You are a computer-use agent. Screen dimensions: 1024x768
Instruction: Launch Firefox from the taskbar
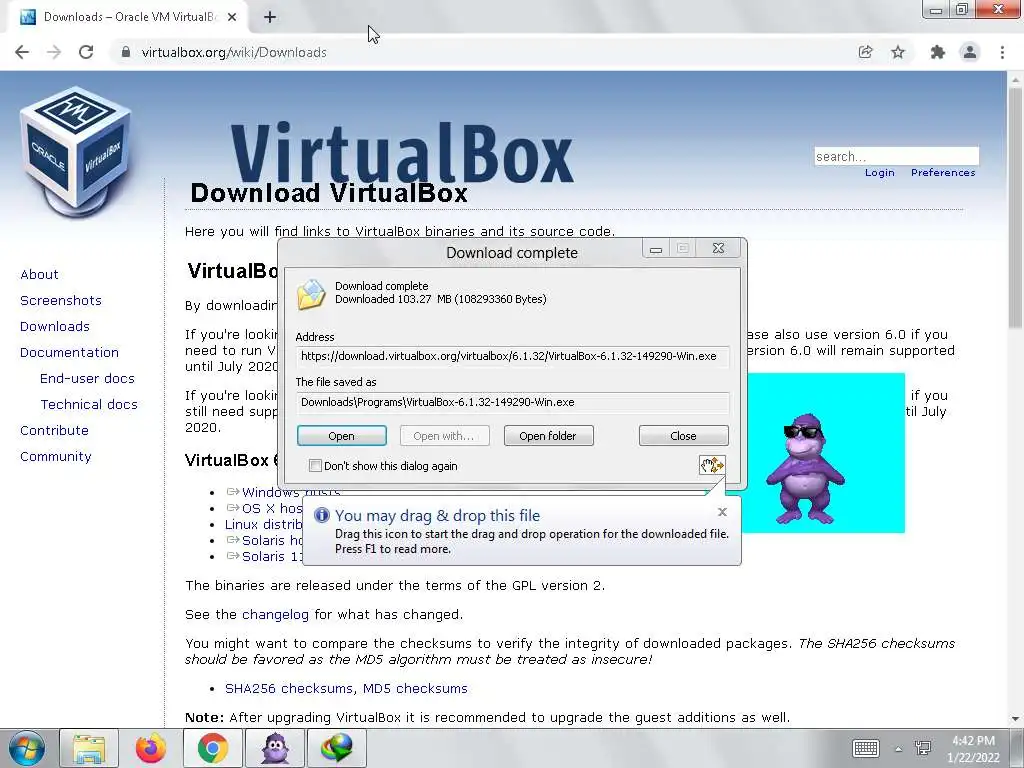tap(151, 748)
